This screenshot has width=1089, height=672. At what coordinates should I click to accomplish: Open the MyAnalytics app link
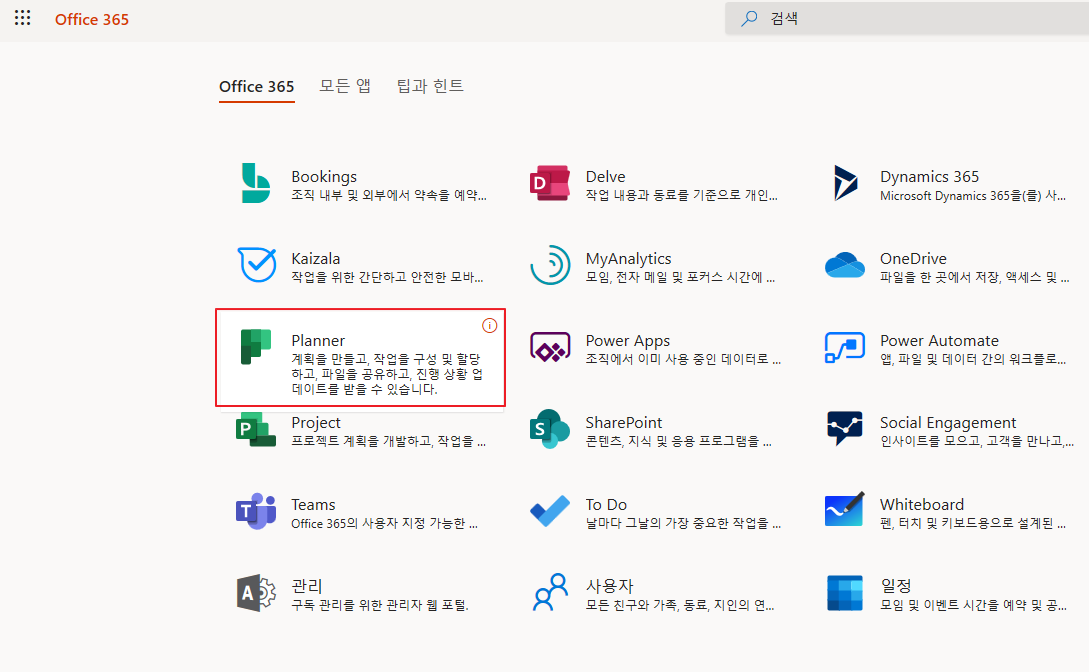coord(628,258)
